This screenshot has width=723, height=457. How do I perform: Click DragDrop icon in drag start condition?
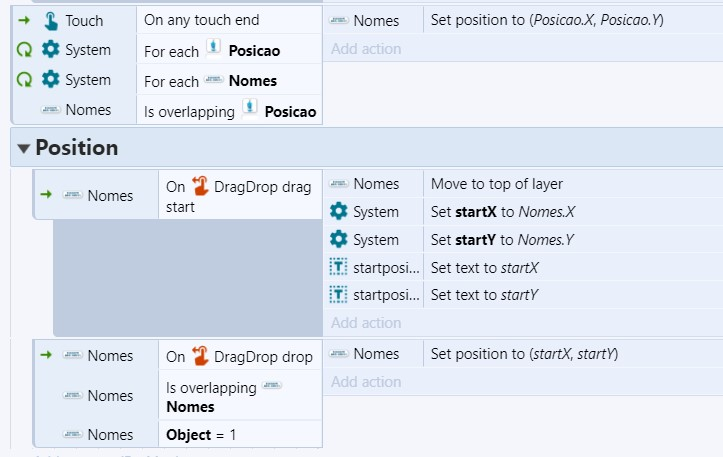click(x=201, y=186)
